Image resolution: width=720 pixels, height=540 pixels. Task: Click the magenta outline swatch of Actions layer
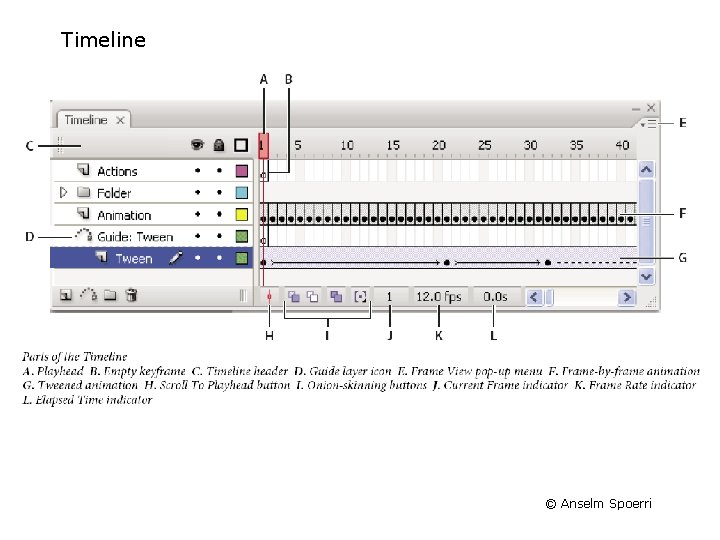click(x=242, y=171)
